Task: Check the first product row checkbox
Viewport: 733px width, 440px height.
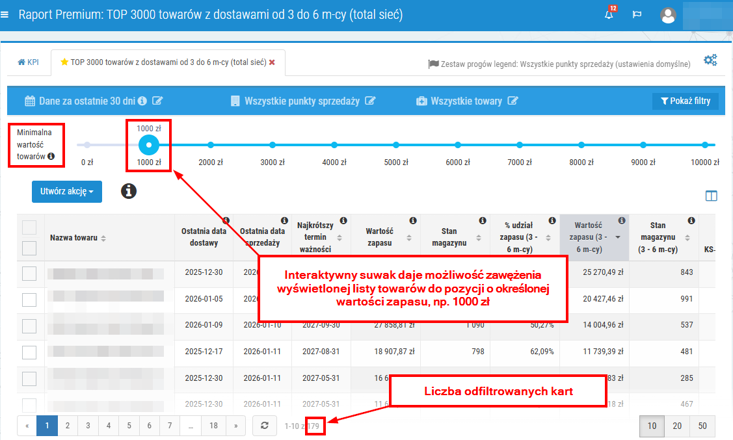Action: tap(29, 273)
